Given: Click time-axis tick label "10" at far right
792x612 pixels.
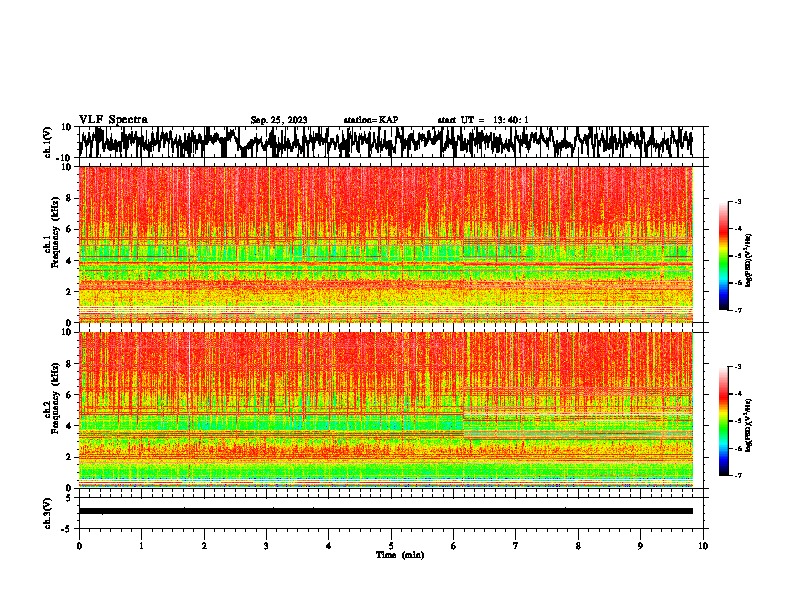Looking at the screenshot, I should click(703, 546).
